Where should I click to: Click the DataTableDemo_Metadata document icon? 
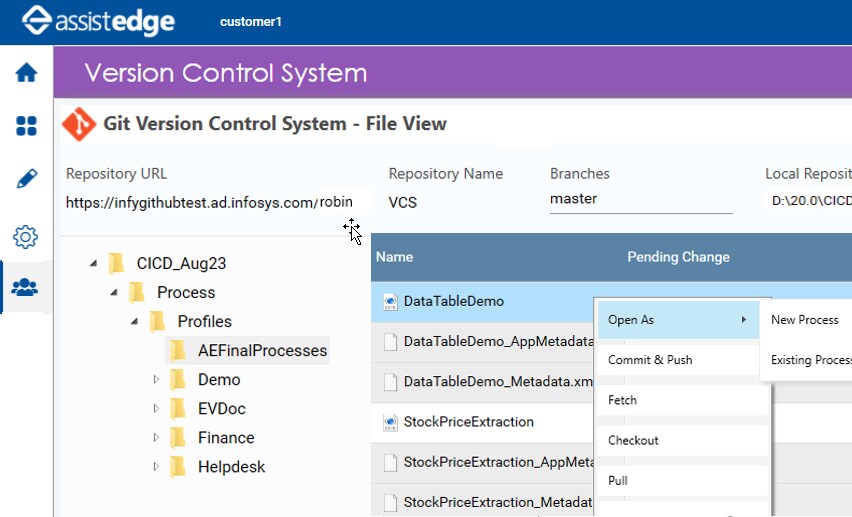pyautogui.click(x=390, y=382)
